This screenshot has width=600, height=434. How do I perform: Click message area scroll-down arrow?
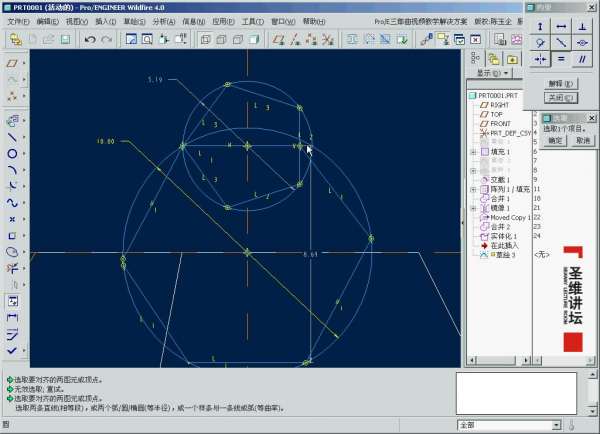tap(592, 410)
